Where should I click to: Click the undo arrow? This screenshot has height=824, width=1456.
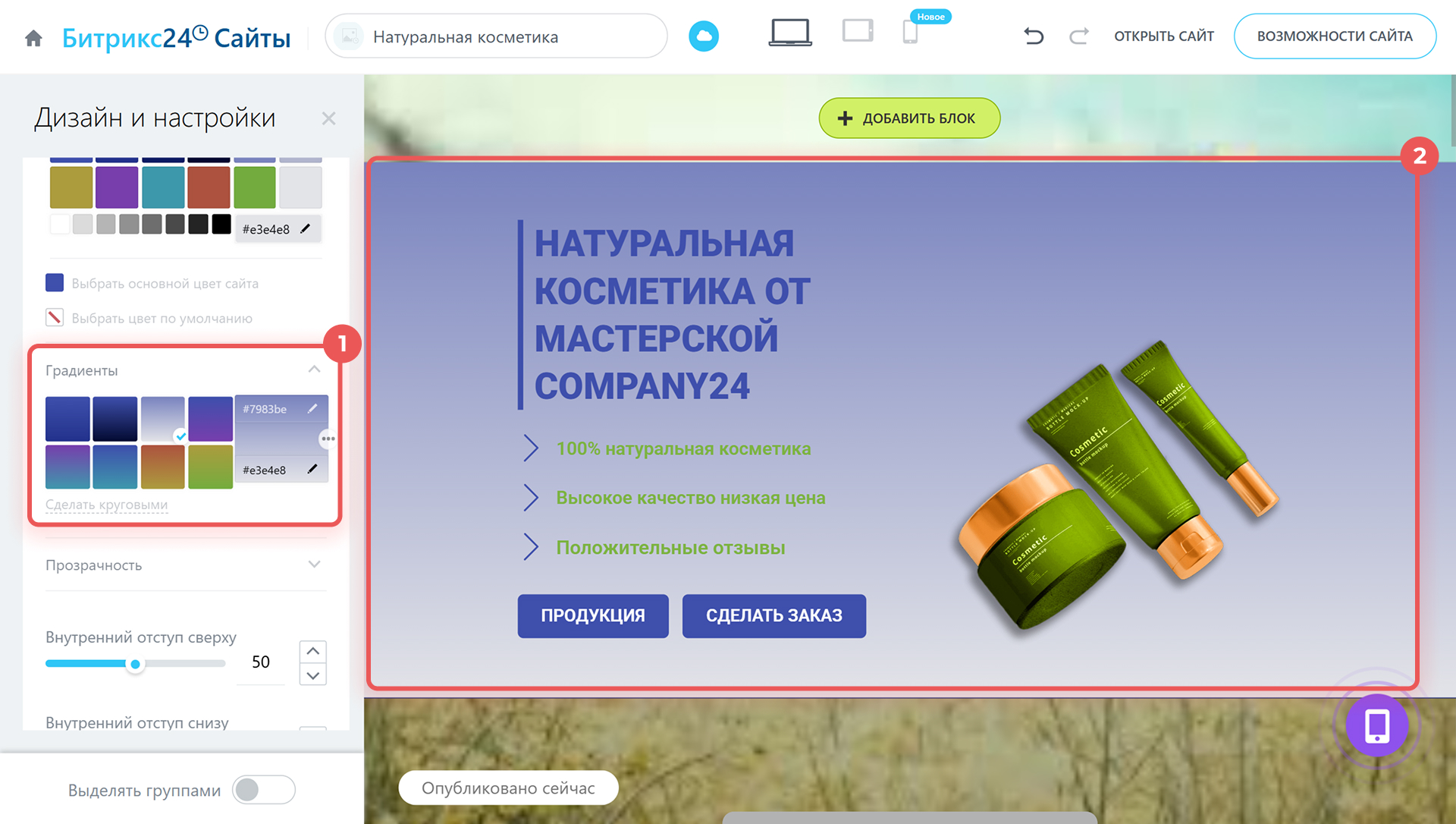tap(1034, 36)
